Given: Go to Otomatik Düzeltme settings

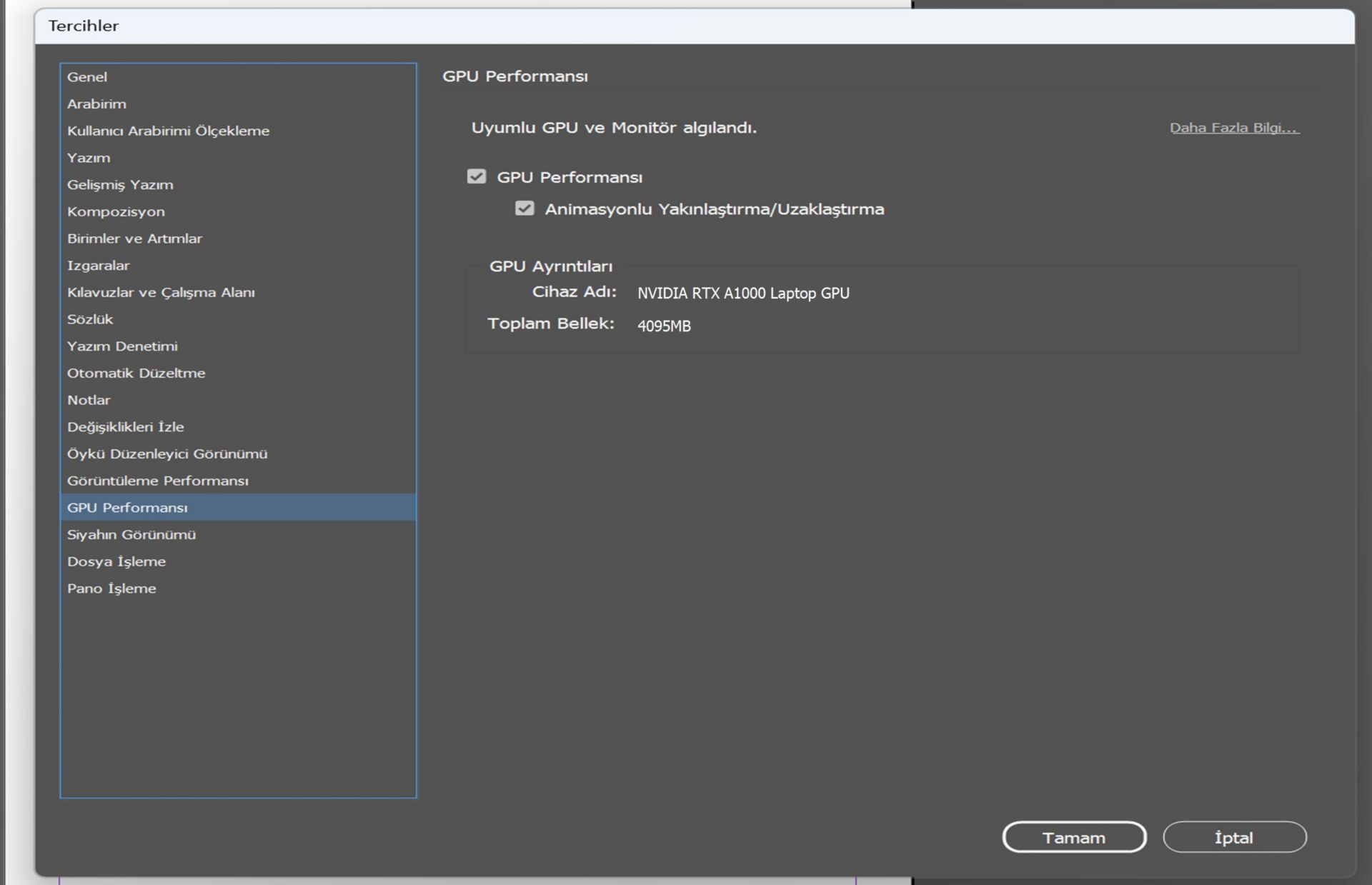Looking at the screenshot, I should [x=136, y=374].
